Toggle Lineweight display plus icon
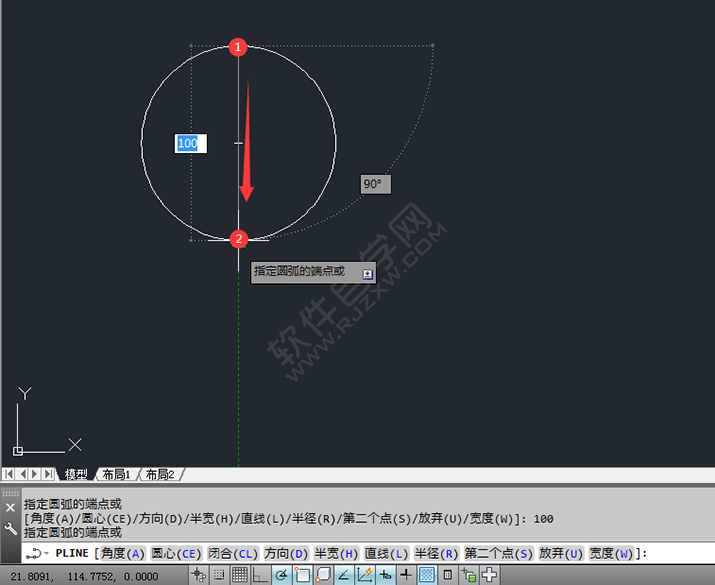This screenshot has width=715, height=585. tap(406, 575)
